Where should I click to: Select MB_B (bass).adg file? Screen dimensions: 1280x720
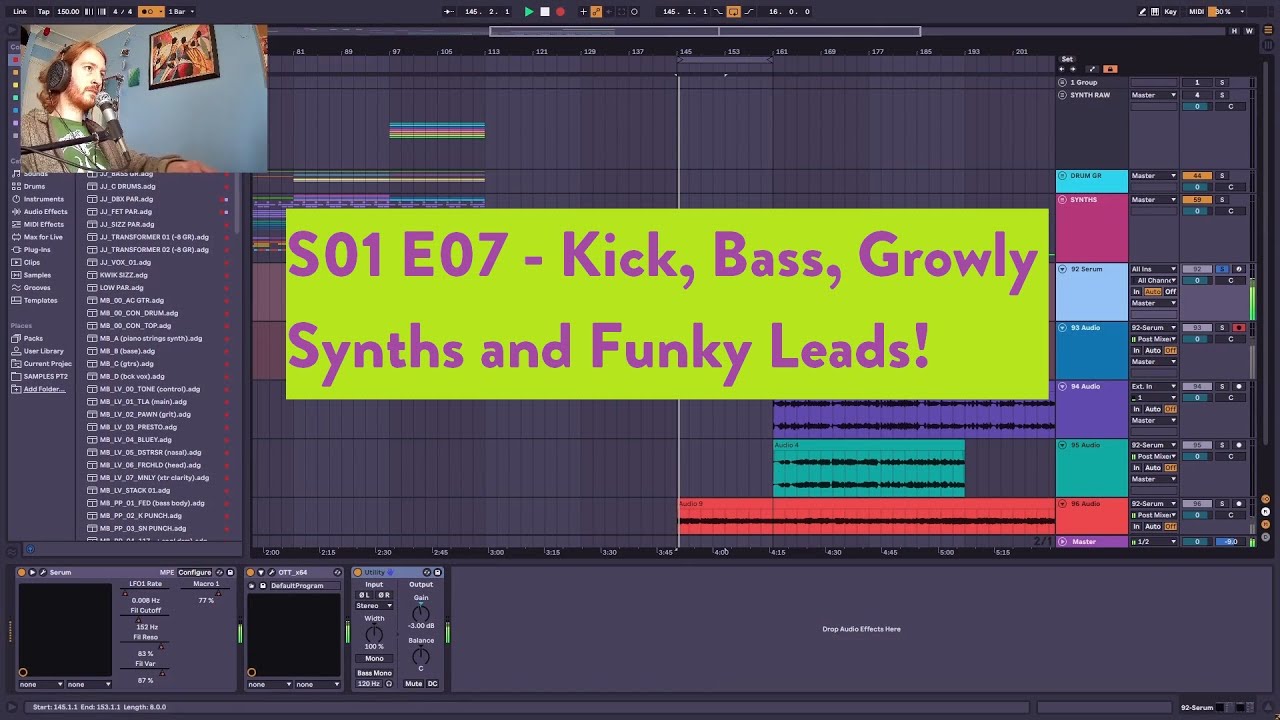coord(127,351)
